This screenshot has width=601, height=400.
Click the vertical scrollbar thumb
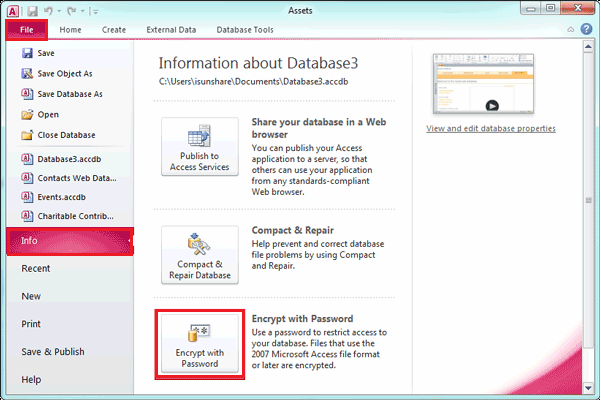(588, 200)
